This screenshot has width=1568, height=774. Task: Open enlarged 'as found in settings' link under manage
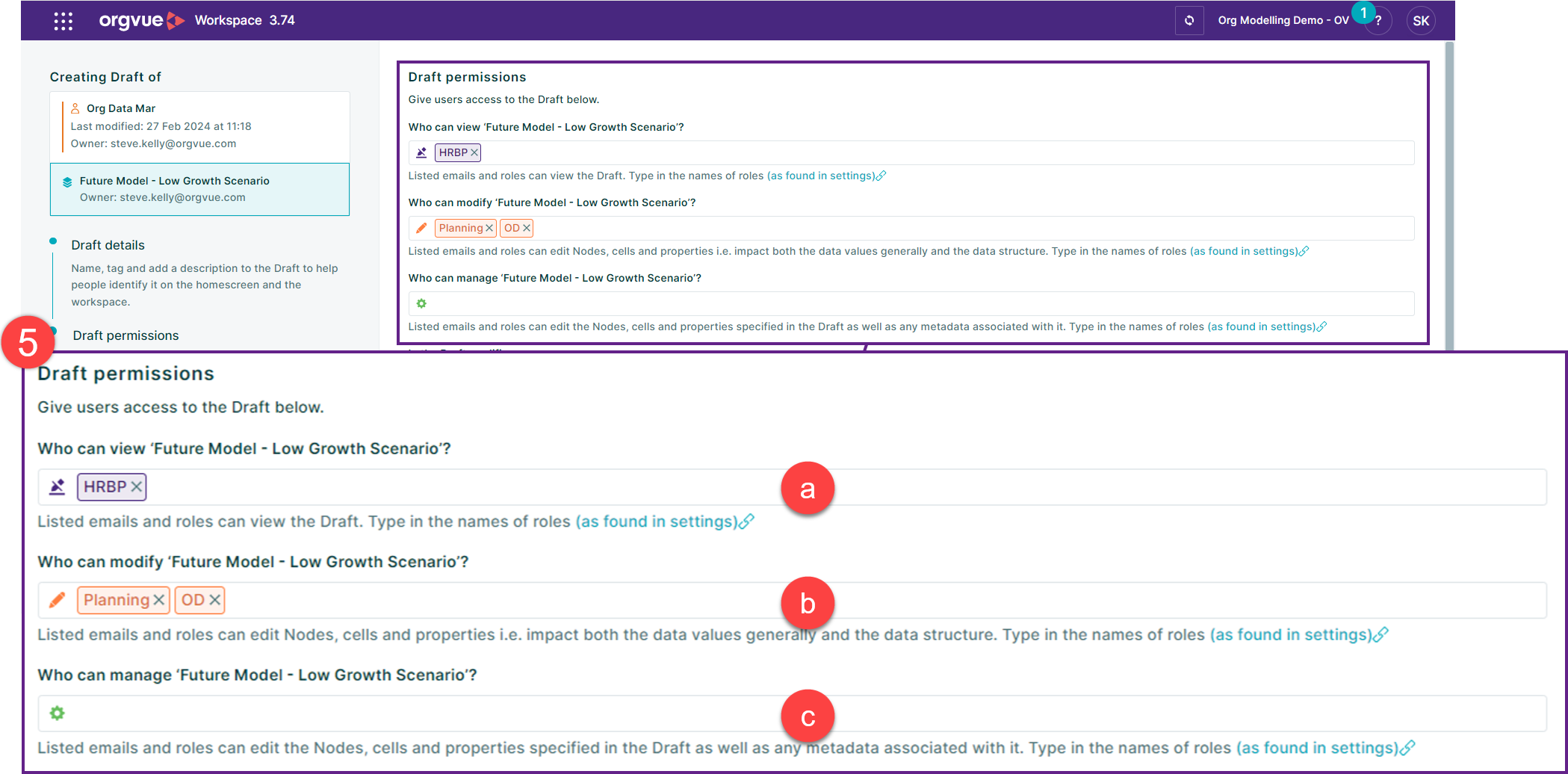point(1326,748)
